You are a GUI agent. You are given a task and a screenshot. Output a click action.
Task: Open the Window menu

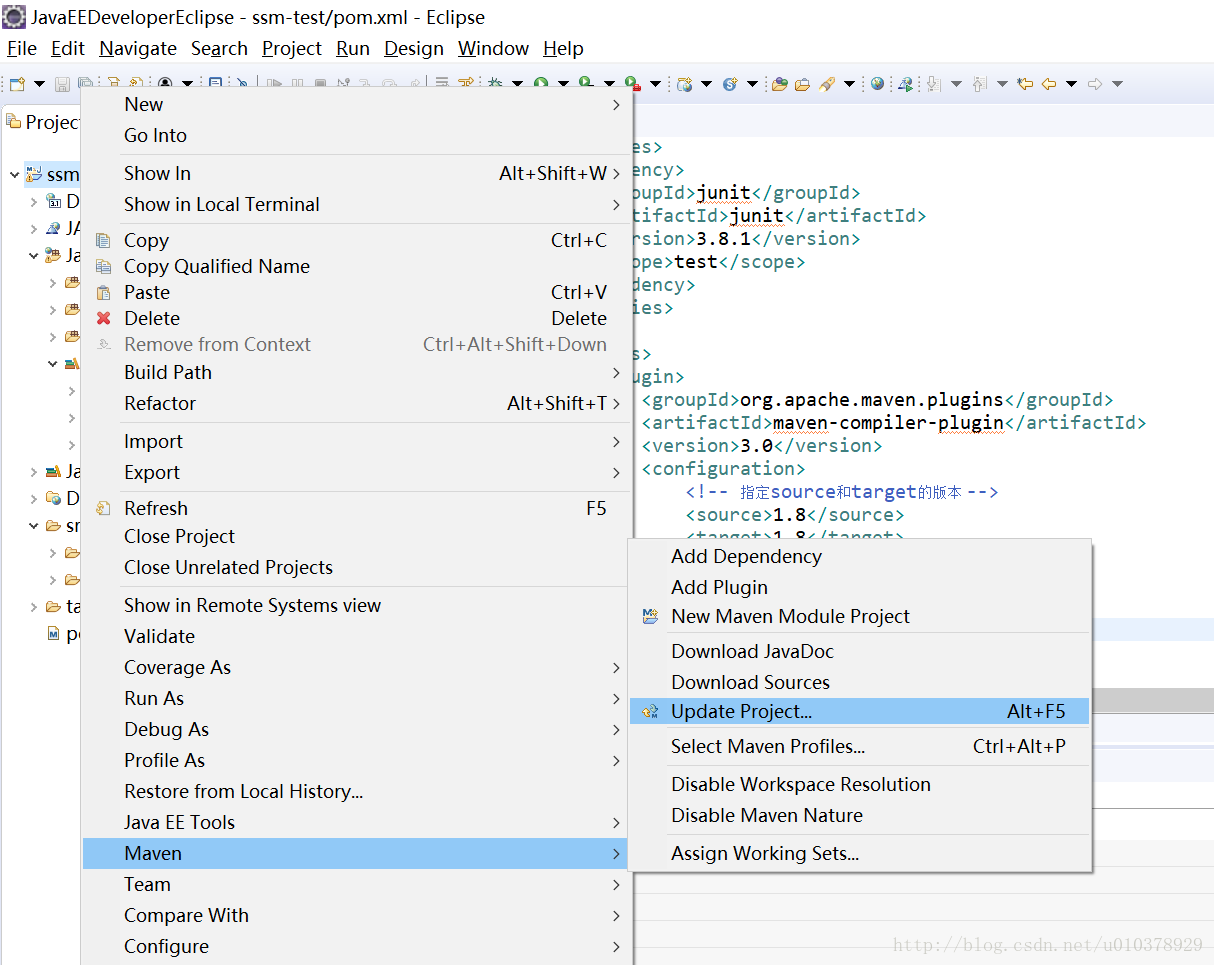coord(494,48)
